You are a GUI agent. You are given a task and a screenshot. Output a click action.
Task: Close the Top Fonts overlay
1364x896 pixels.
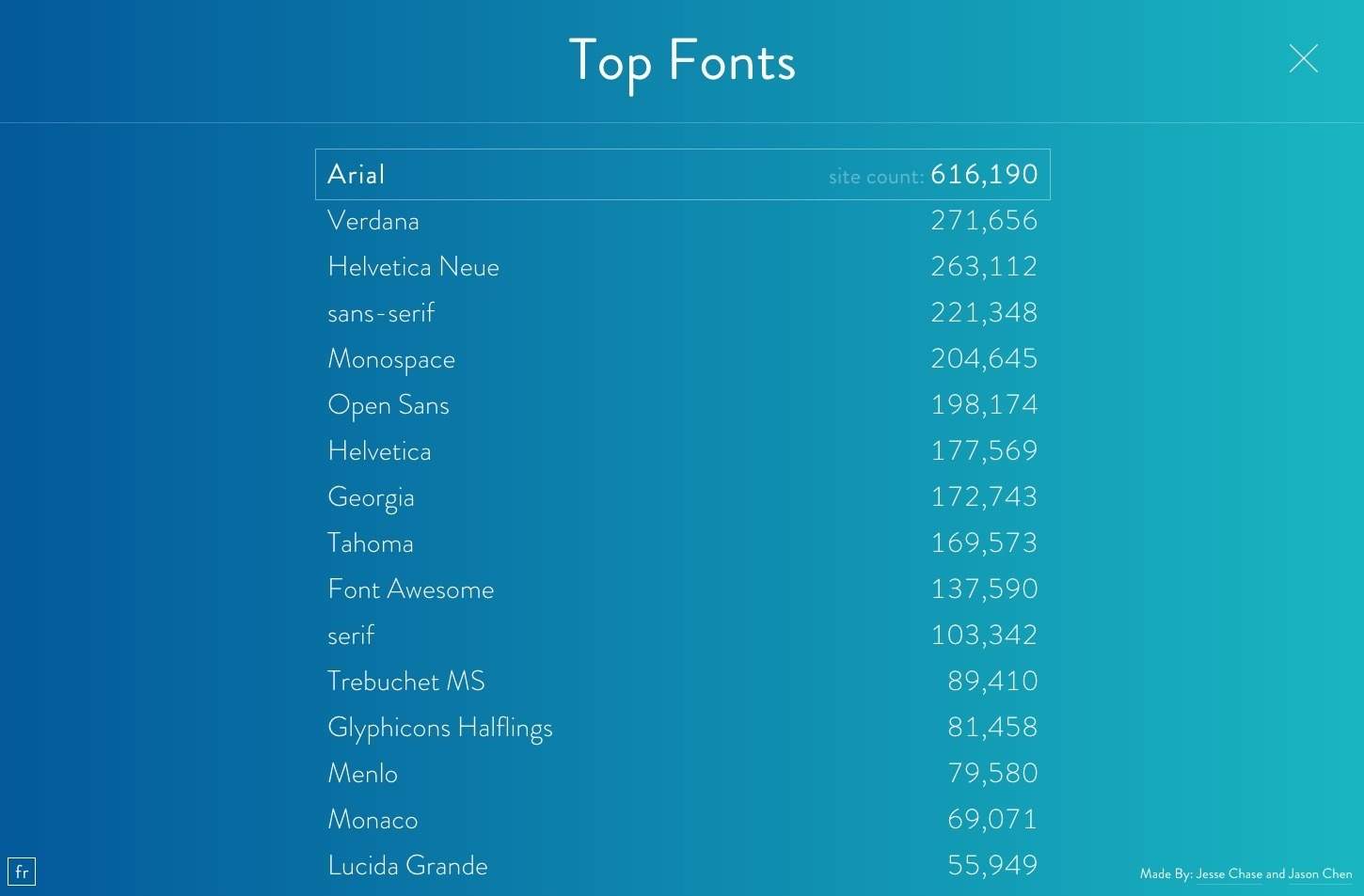[1303, 58]
